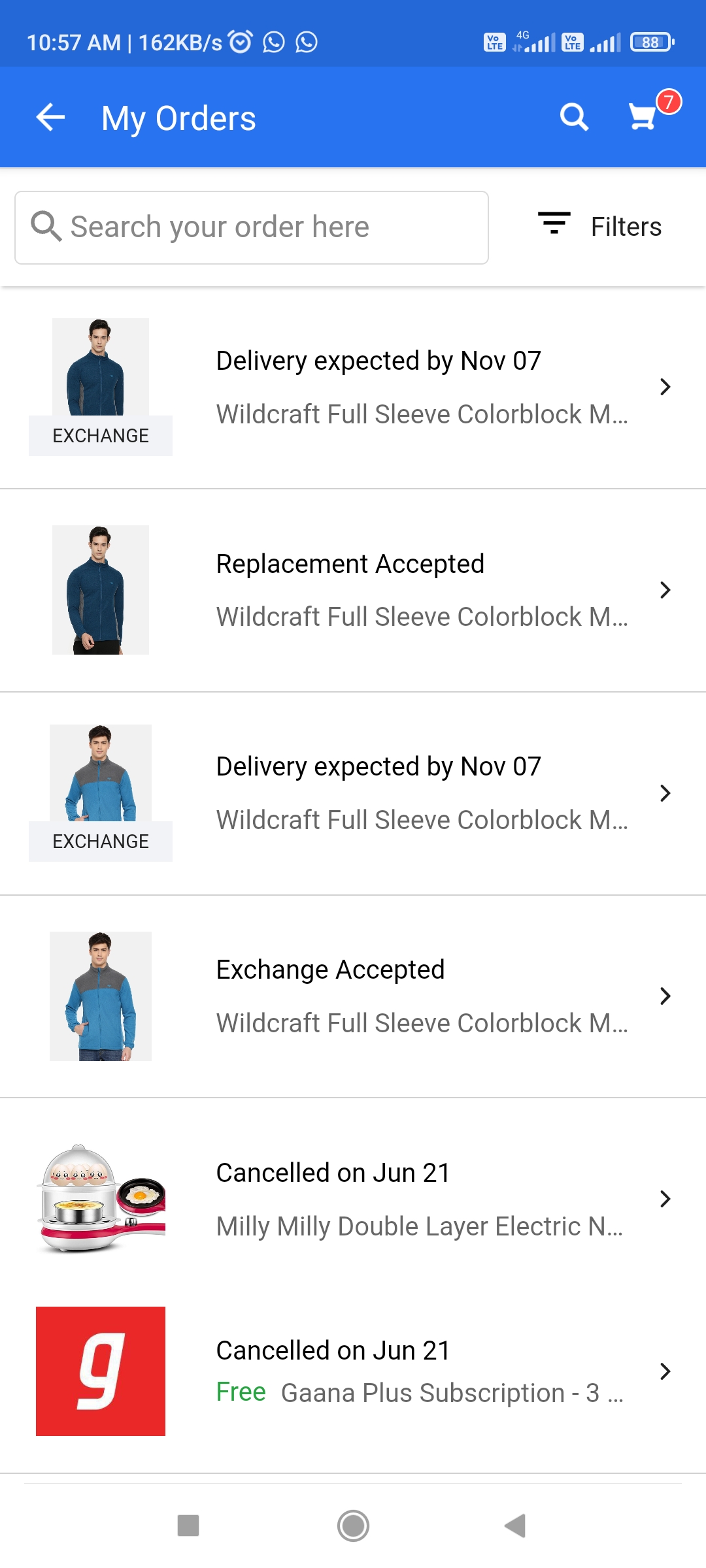Open the Gaana Plus order chevron
The width and height of the screenshot is (706, 1568).
coord(665,1371)
